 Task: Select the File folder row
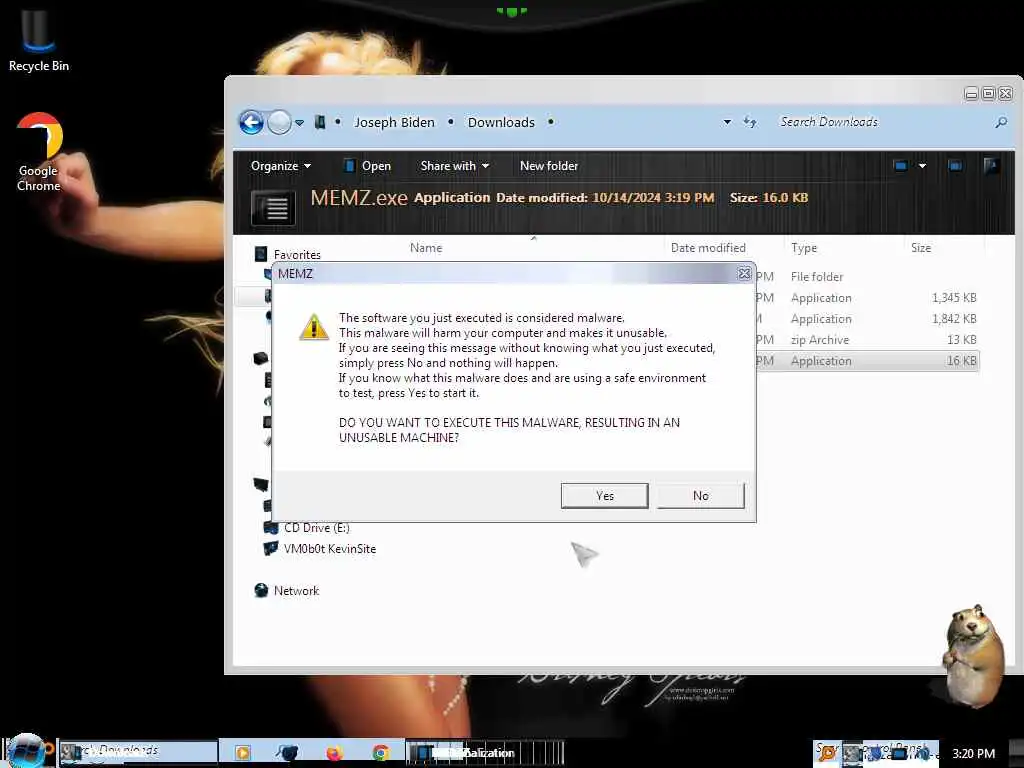[x=867, y=277]
